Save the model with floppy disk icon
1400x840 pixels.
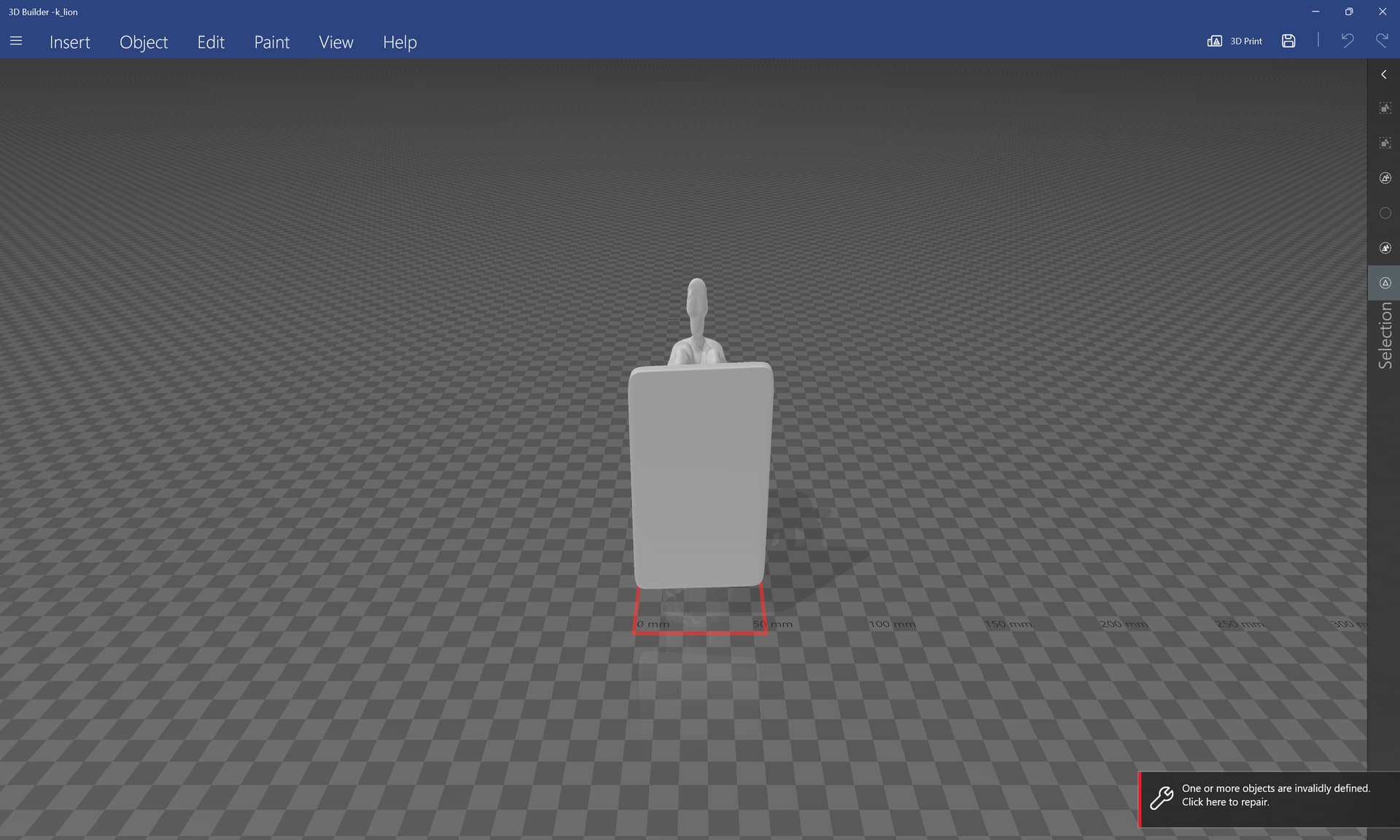pyautogui.click(x=1288, y=42)
